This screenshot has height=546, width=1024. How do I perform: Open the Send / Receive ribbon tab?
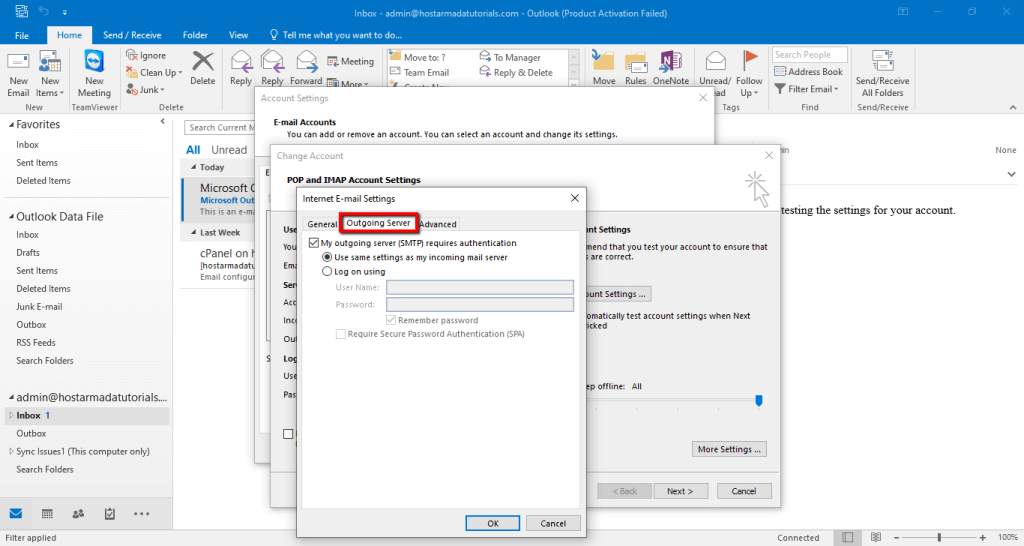[132, 35]
